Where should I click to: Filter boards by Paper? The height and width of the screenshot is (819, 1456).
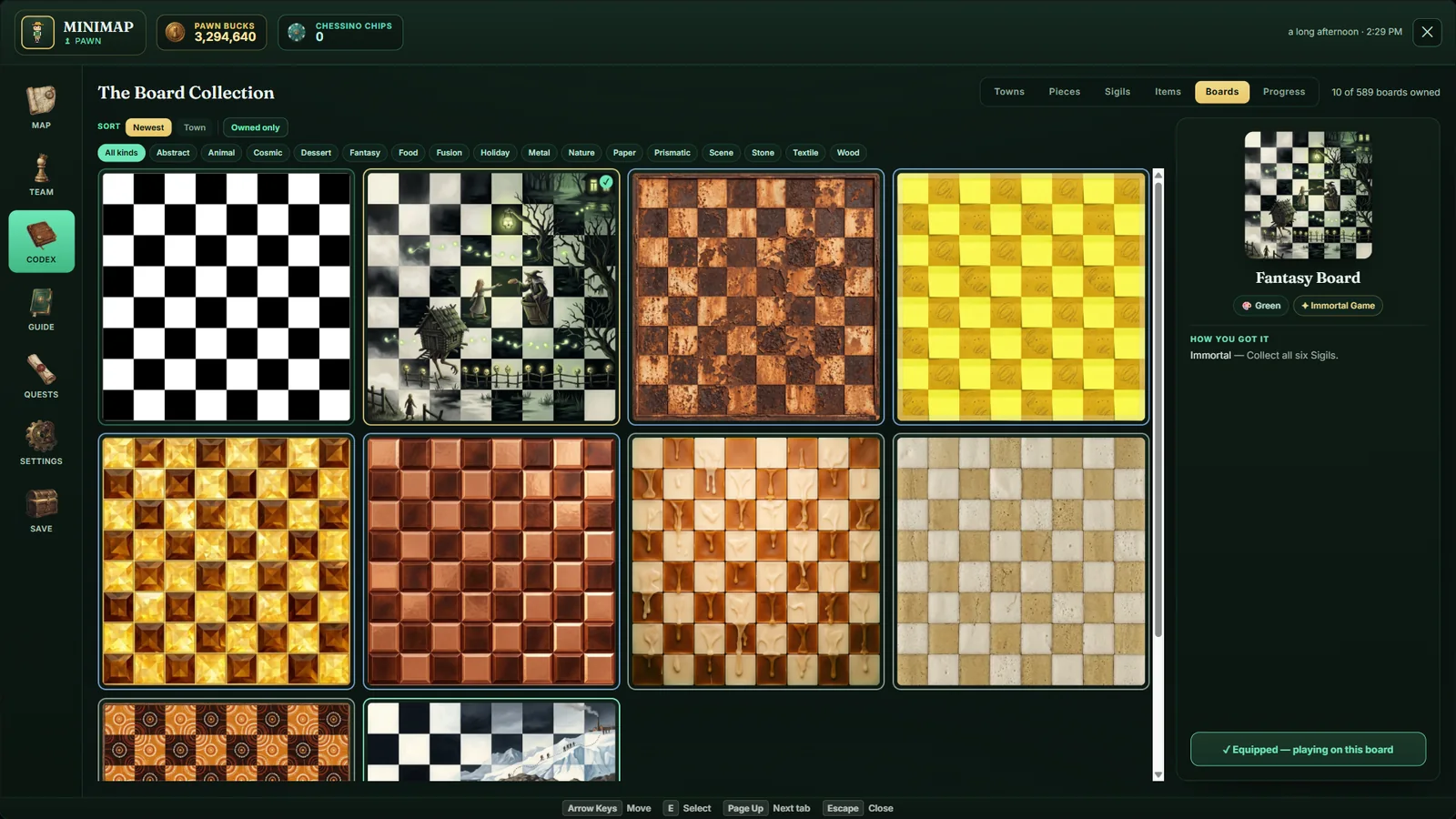pyautogui.click(x=624, y=153)
